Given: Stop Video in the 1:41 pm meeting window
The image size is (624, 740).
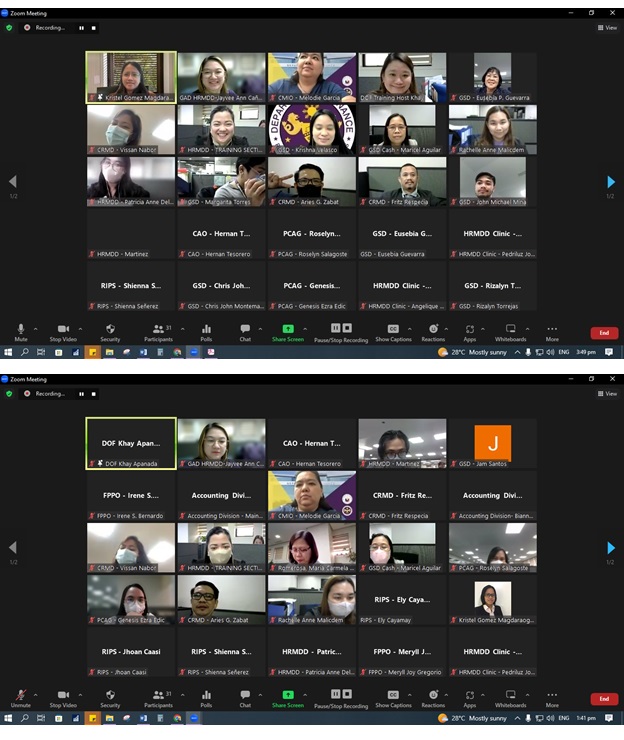Looking at the screenshot, I should (x=63, y=698).
